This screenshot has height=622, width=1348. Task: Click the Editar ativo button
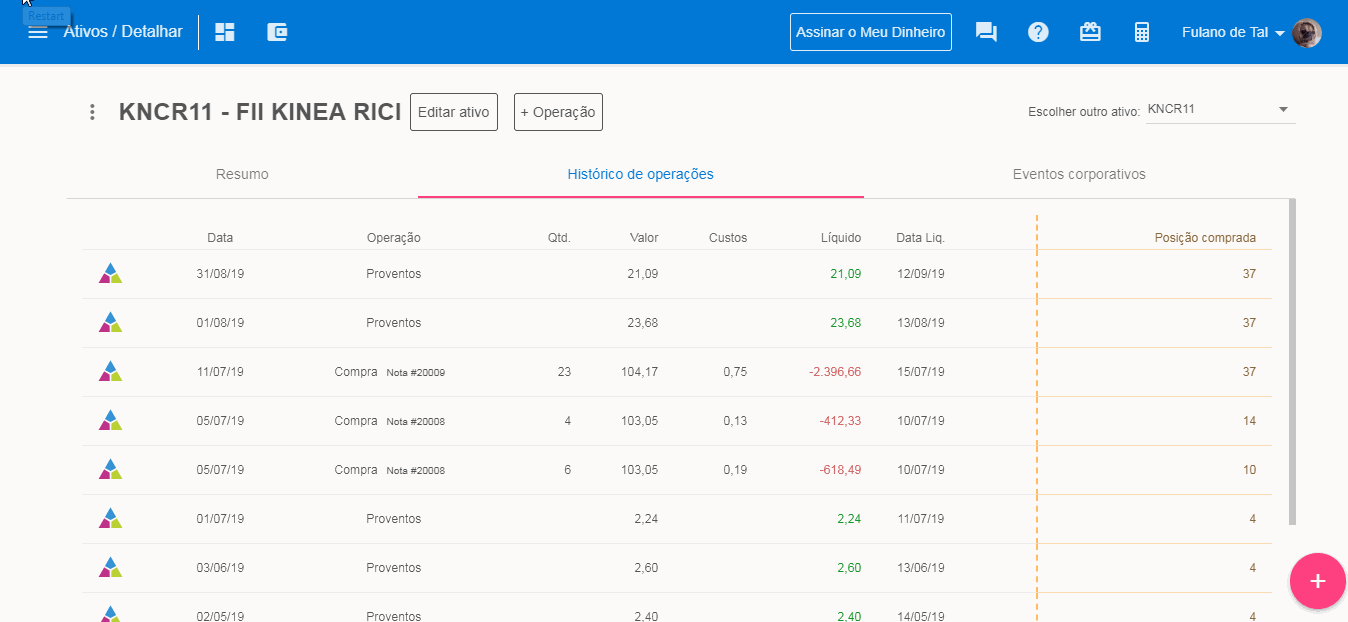[x=454, y=112]
